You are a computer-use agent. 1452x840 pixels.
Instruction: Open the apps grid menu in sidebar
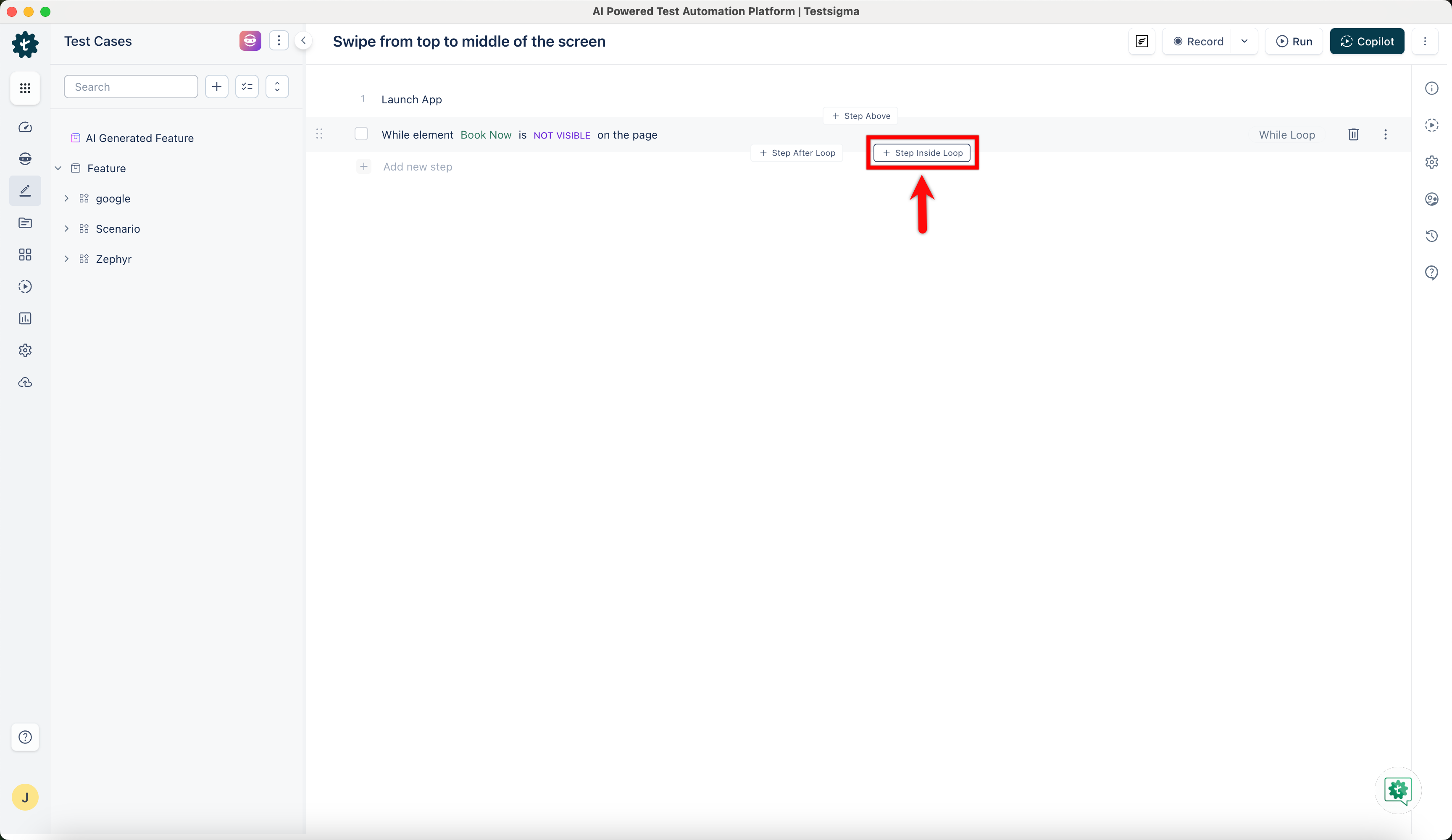point(25,88)
